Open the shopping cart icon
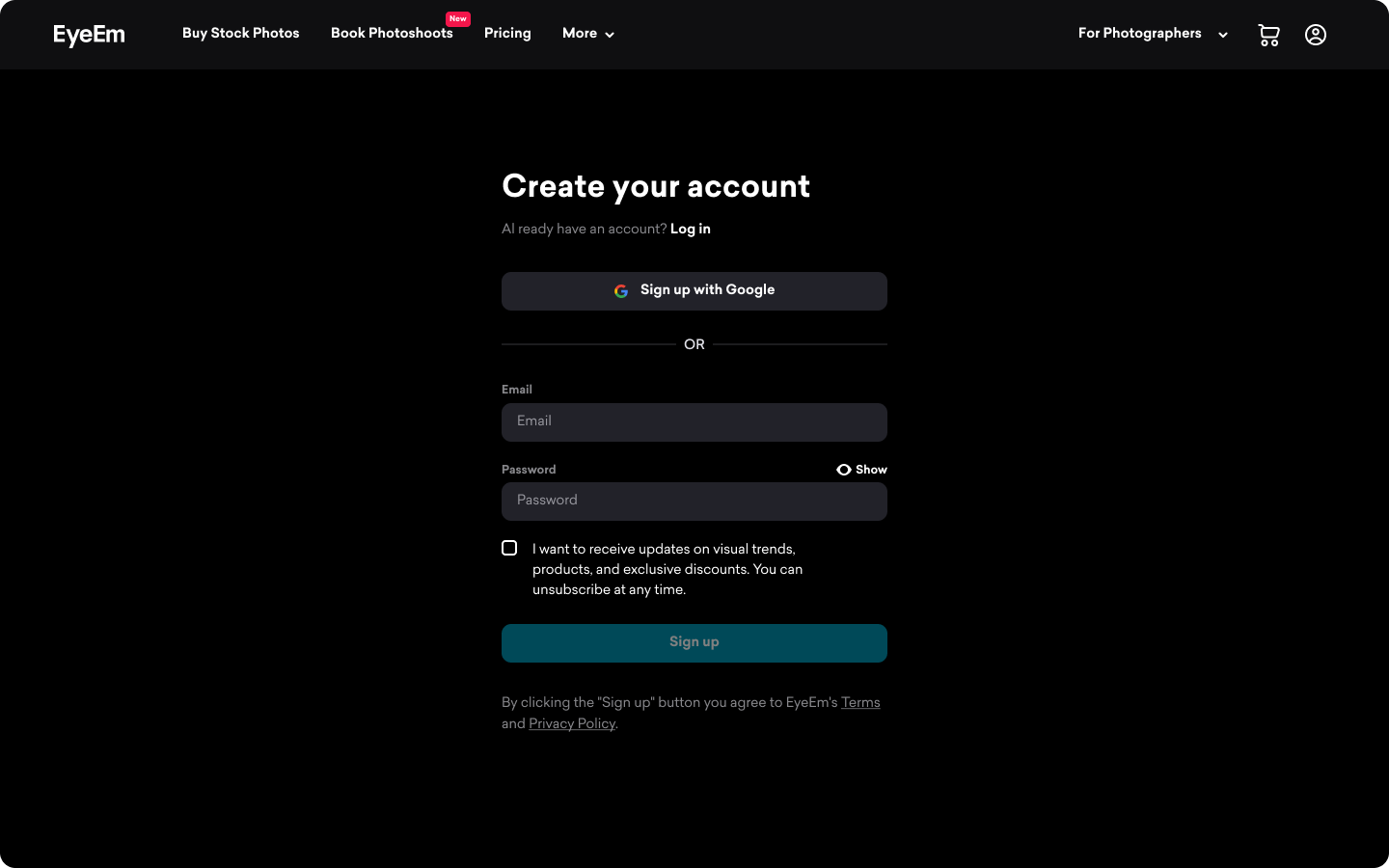 [x=1268, y=35]
